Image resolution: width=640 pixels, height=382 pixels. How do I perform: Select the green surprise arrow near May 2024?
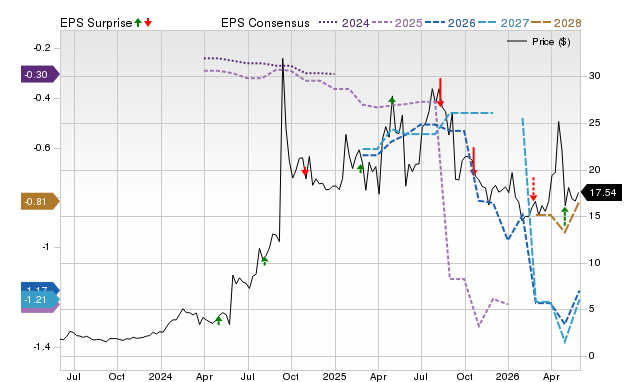218,320
